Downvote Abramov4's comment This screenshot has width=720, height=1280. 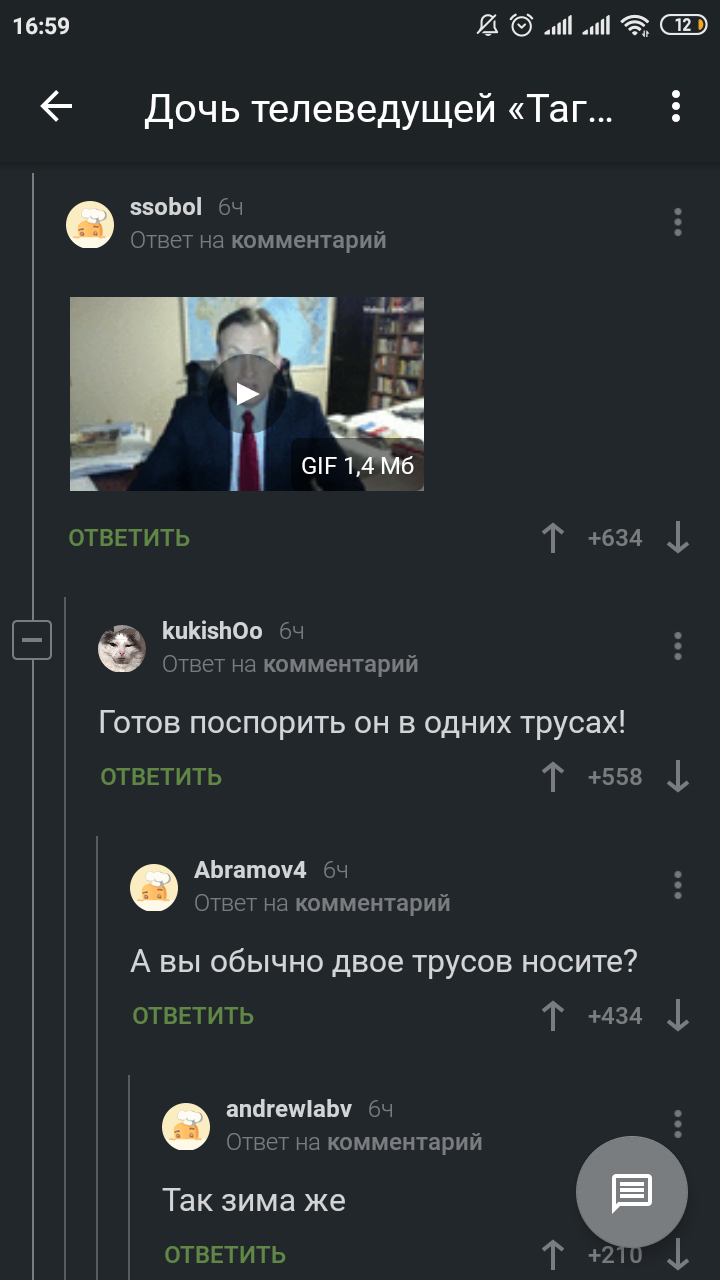[x=678, y=1016]
